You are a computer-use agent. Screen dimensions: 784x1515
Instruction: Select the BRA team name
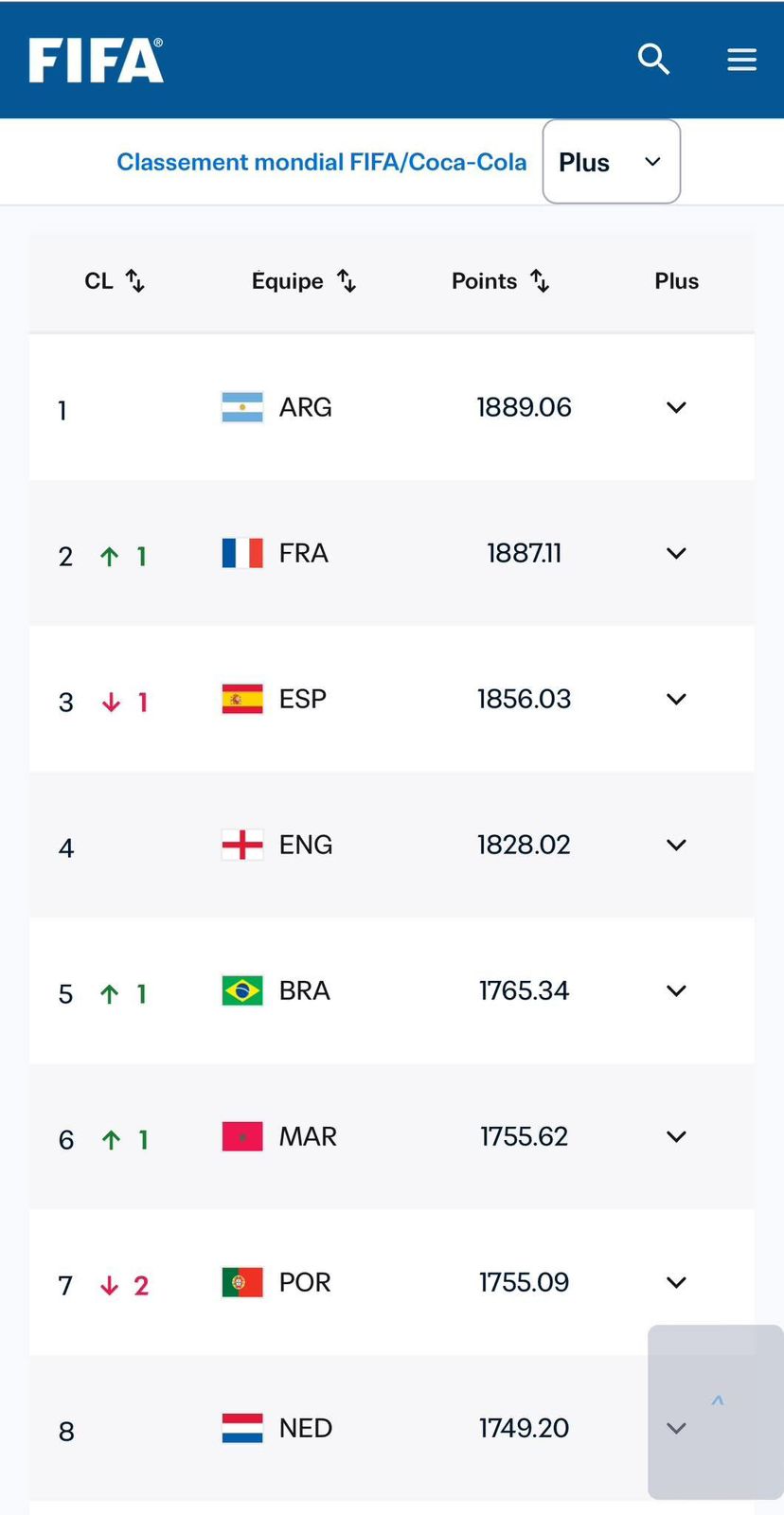click(305, 990)
